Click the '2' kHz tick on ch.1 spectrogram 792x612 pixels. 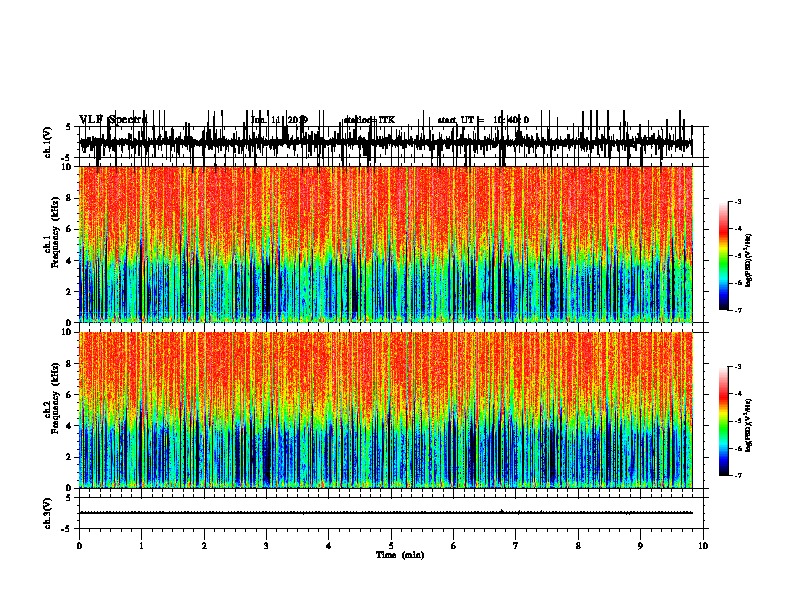70,292
